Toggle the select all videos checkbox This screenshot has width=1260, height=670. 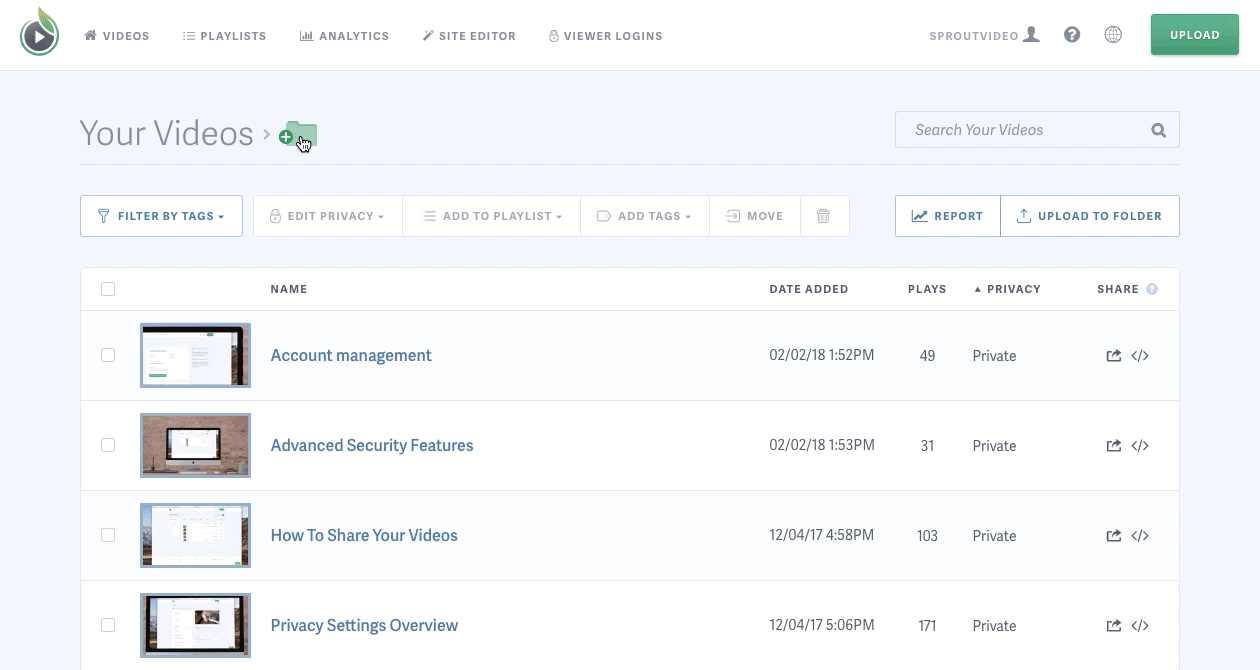108,289
